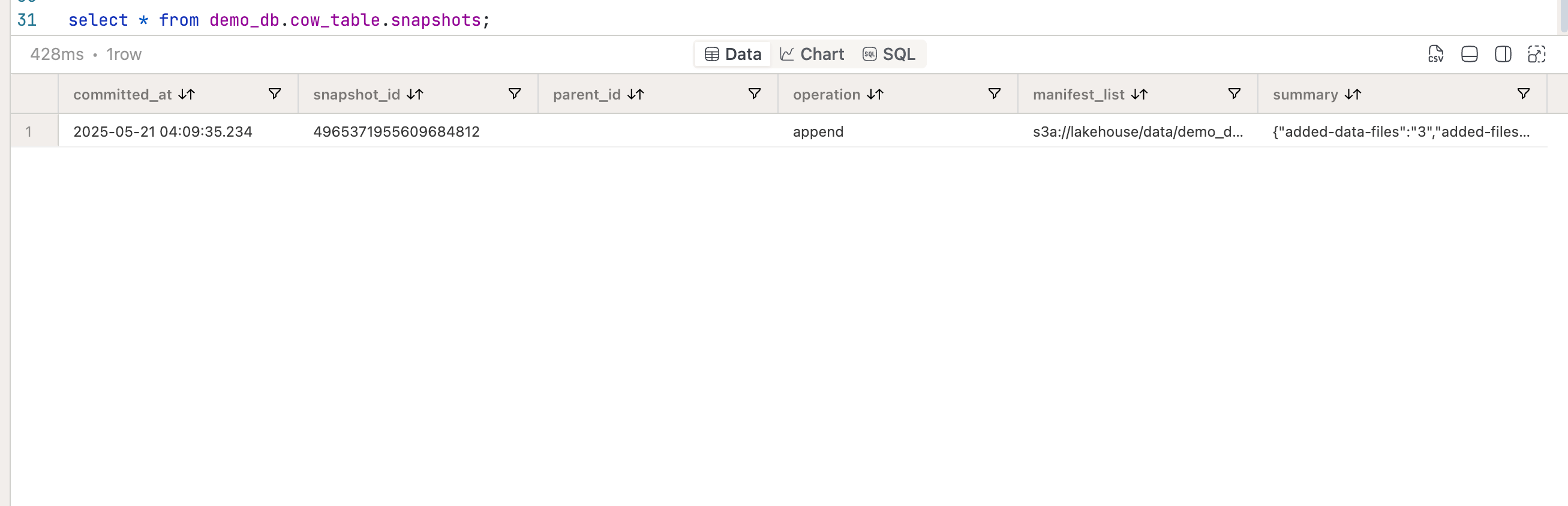Click the expand results fullscreen icon
Screen dimensions: 1568x506
(x=1536, y=54)
